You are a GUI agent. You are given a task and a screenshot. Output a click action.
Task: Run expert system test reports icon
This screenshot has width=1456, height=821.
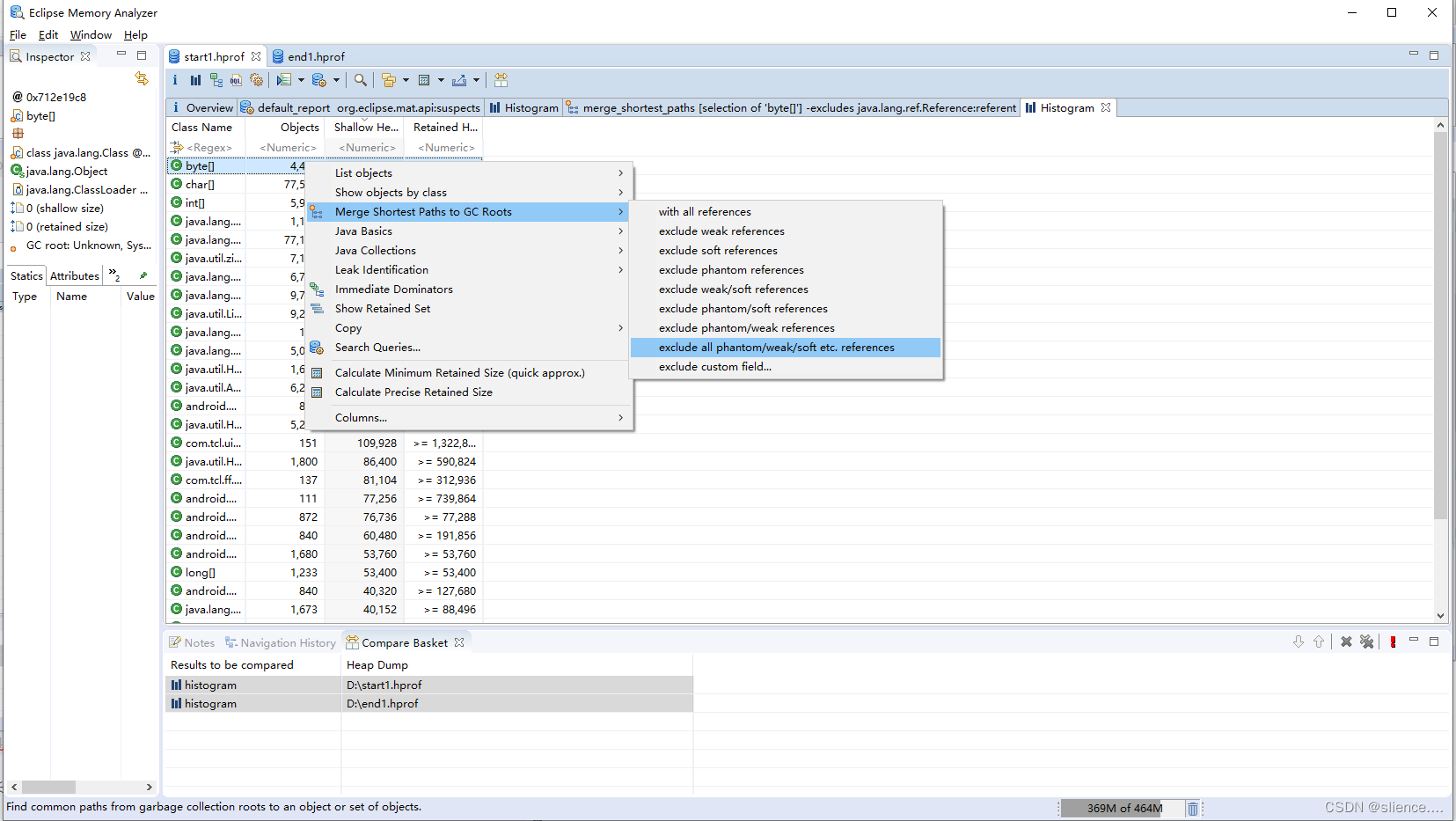(283, 80)
